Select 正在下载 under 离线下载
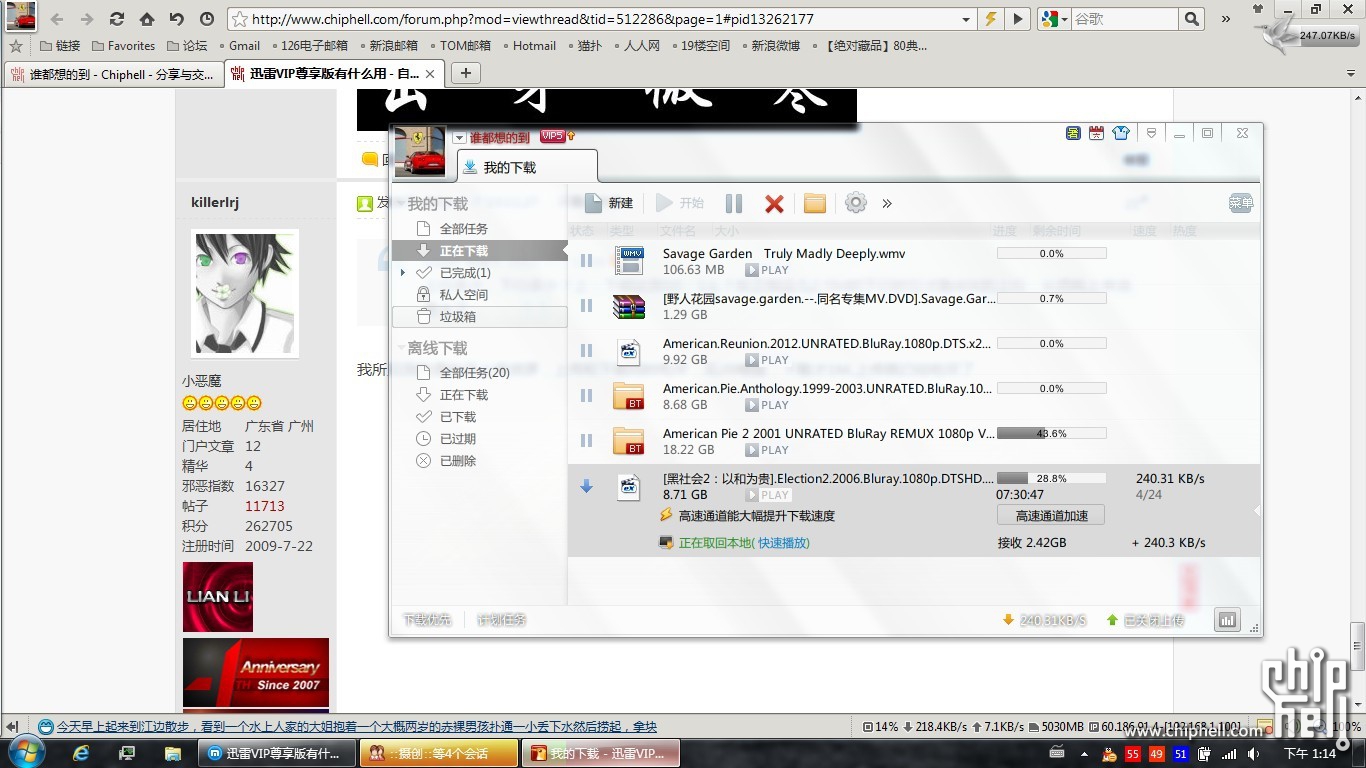Viewport: 1366px width, 768px height. (x=464, y=395)
